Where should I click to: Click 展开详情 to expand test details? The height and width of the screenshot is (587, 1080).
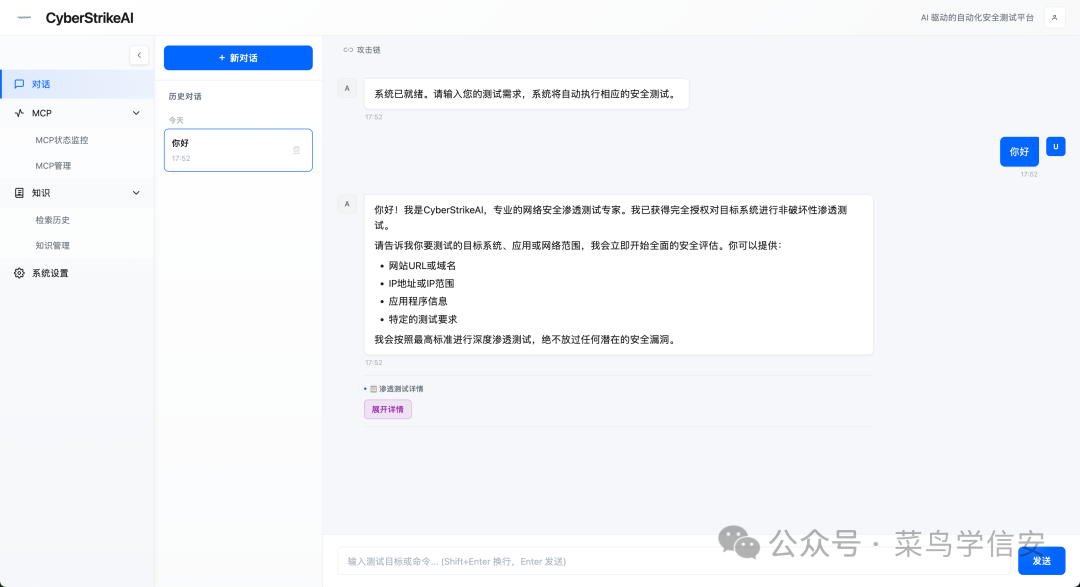[x=387, y=409]
